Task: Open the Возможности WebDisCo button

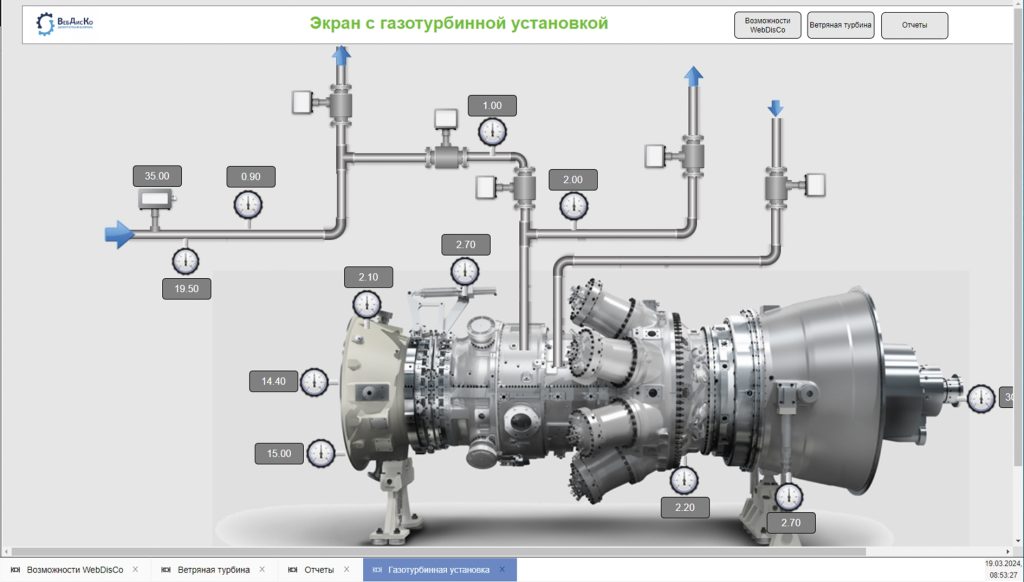Action: pyautogui.click(x=767, y=25)
